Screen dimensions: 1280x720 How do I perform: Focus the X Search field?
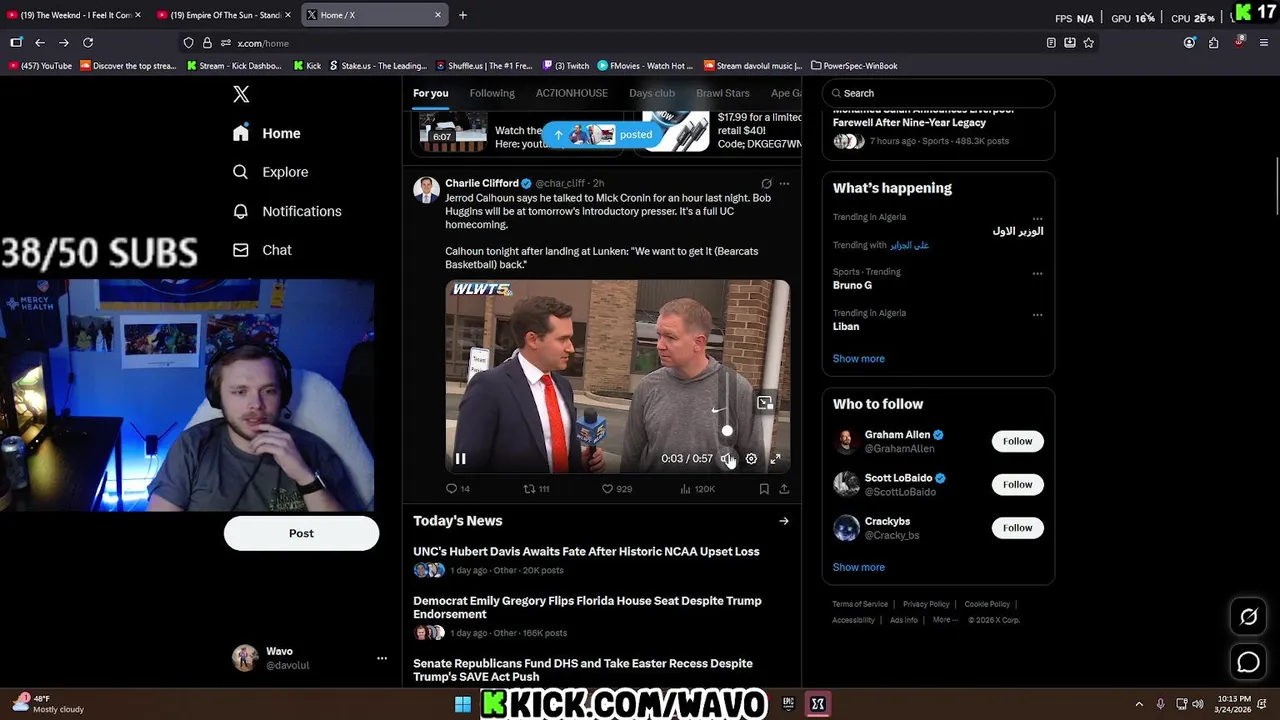[x=938, y=93]
